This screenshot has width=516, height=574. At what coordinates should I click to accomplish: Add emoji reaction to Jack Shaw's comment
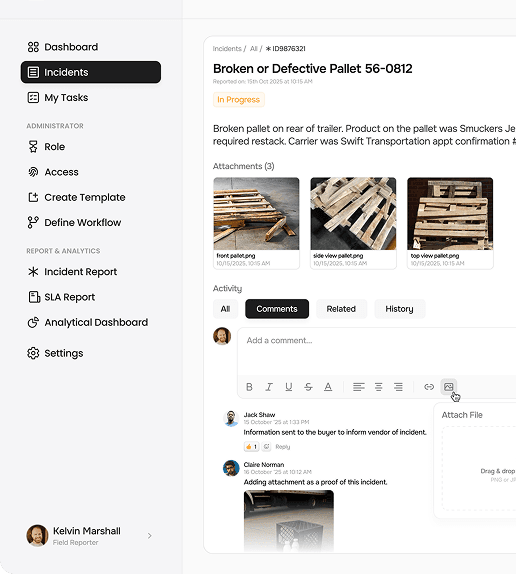click(266, 447)
